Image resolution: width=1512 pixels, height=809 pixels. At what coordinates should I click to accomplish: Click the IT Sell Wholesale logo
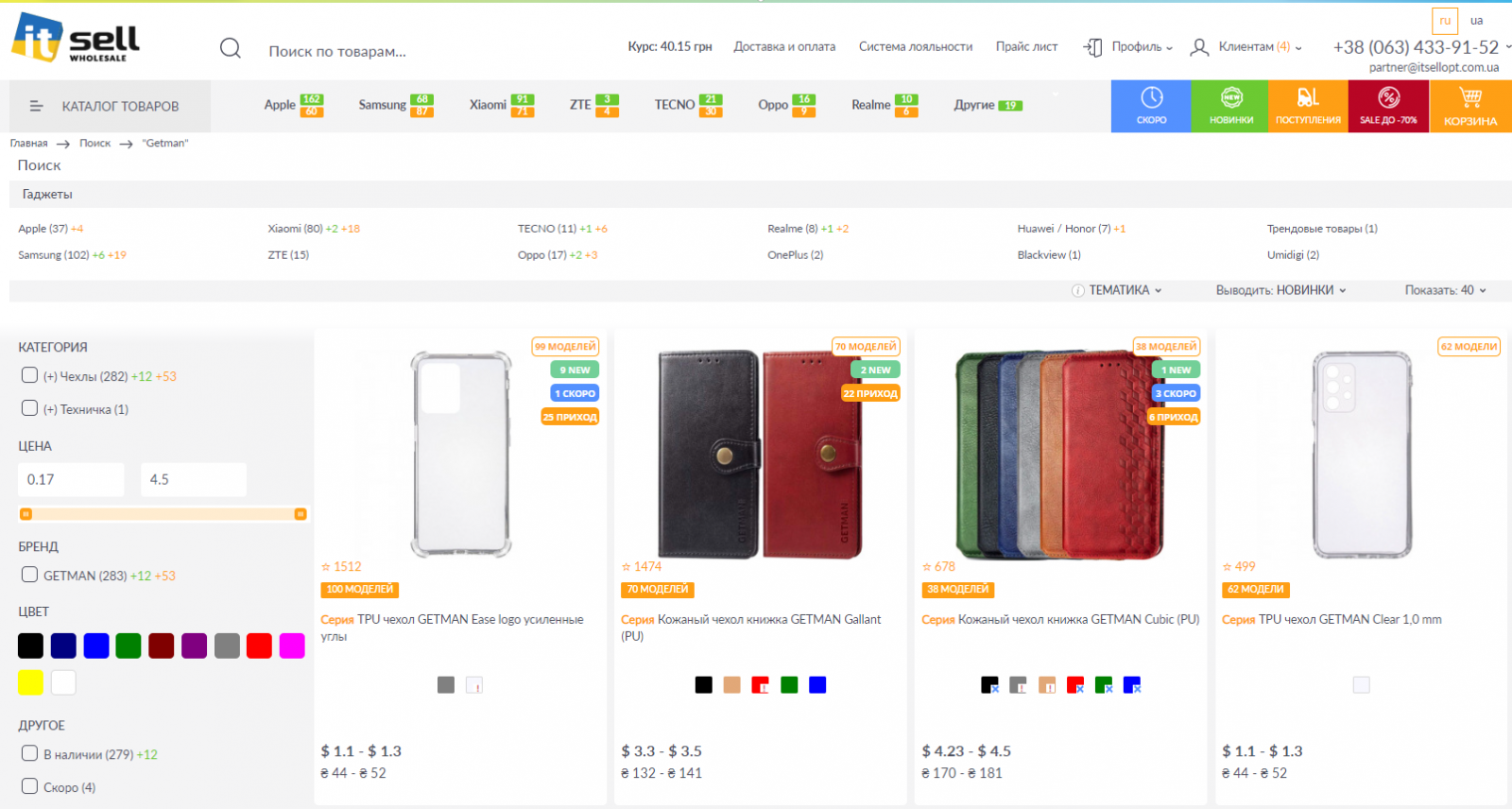click(x=76, y=39)
